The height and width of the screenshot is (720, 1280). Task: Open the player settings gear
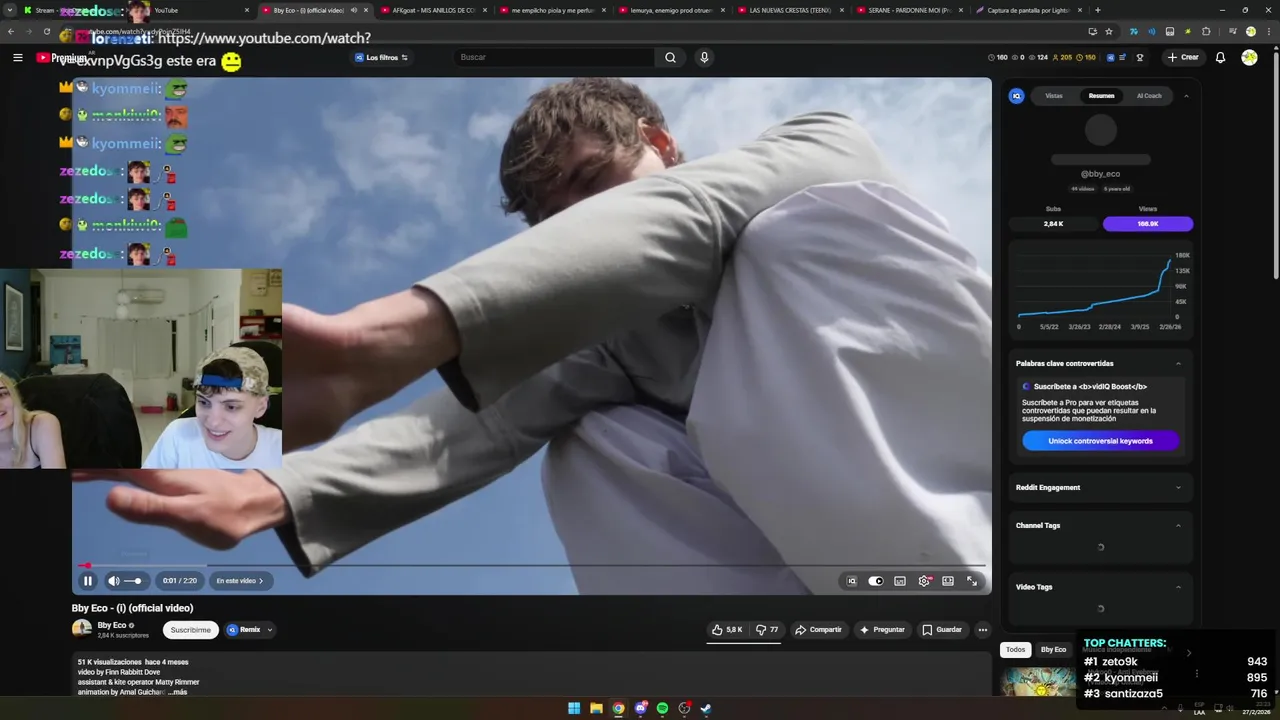924,581
